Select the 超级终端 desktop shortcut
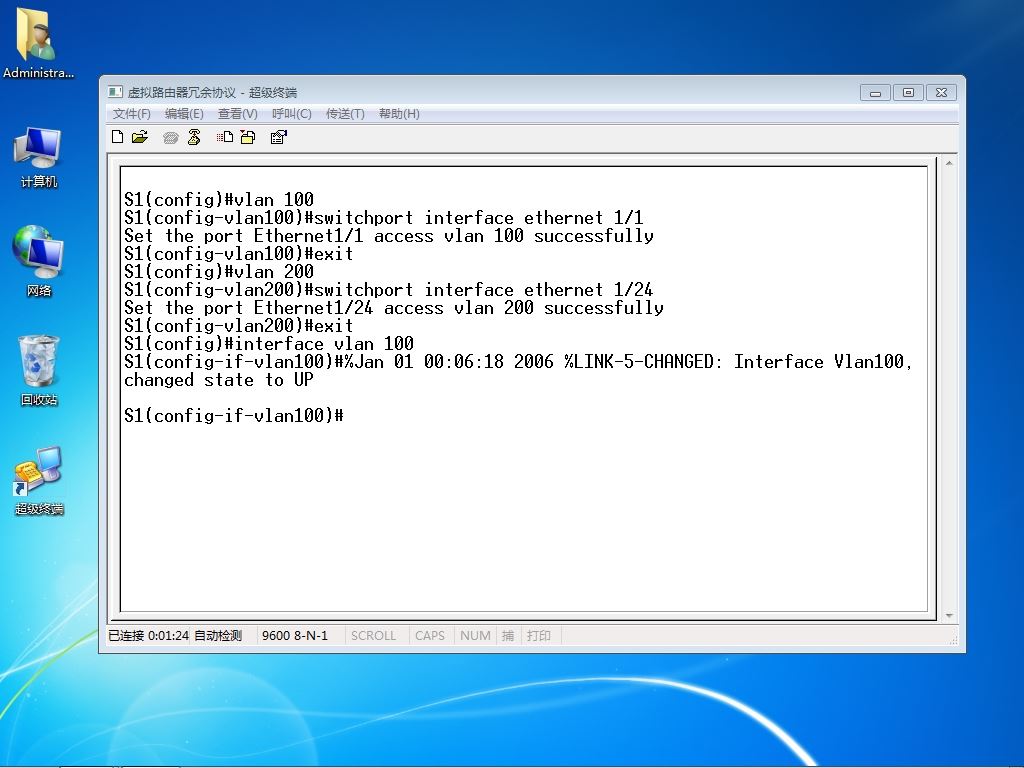The image size is (1024, 768). point(39,481)
